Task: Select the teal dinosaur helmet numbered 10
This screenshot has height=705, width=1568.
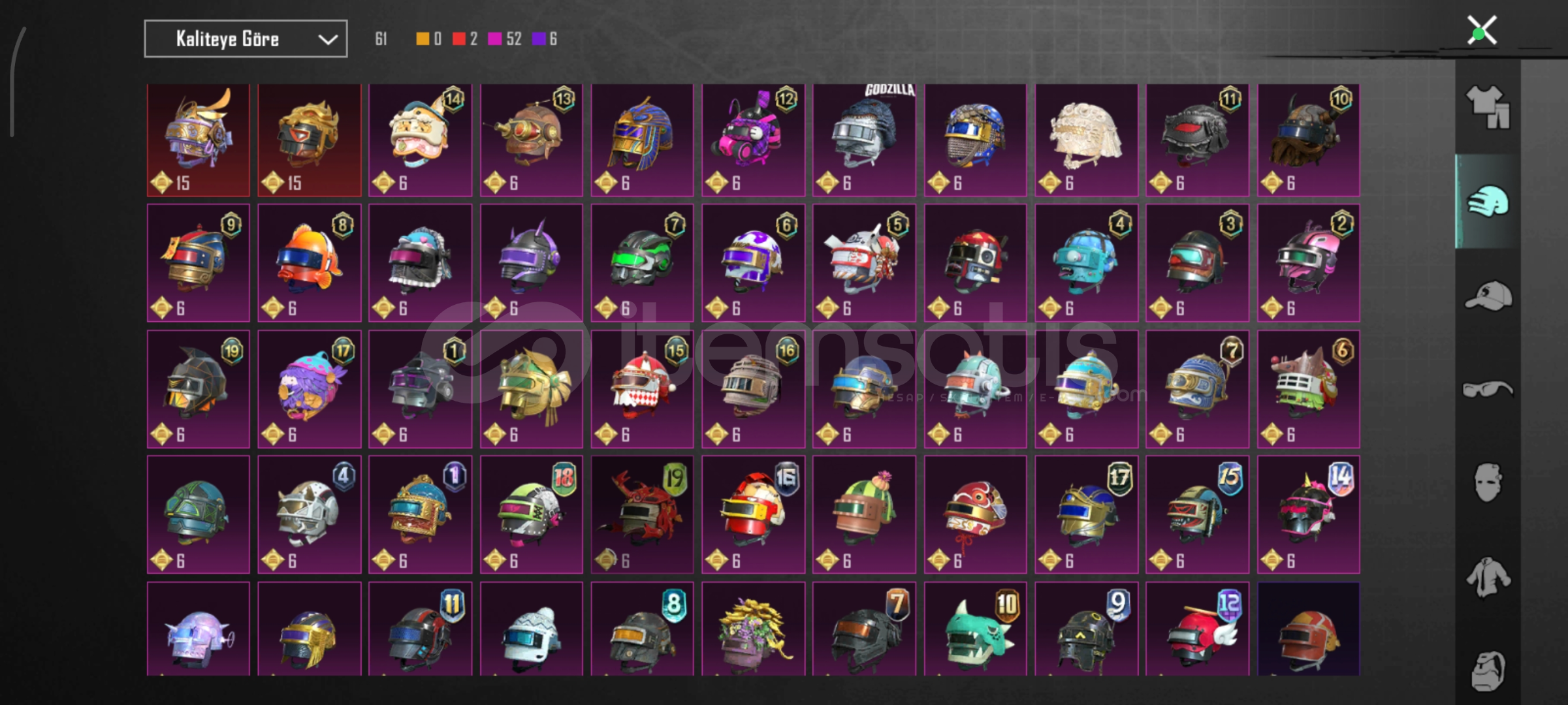Action: [x=975, y=629]
